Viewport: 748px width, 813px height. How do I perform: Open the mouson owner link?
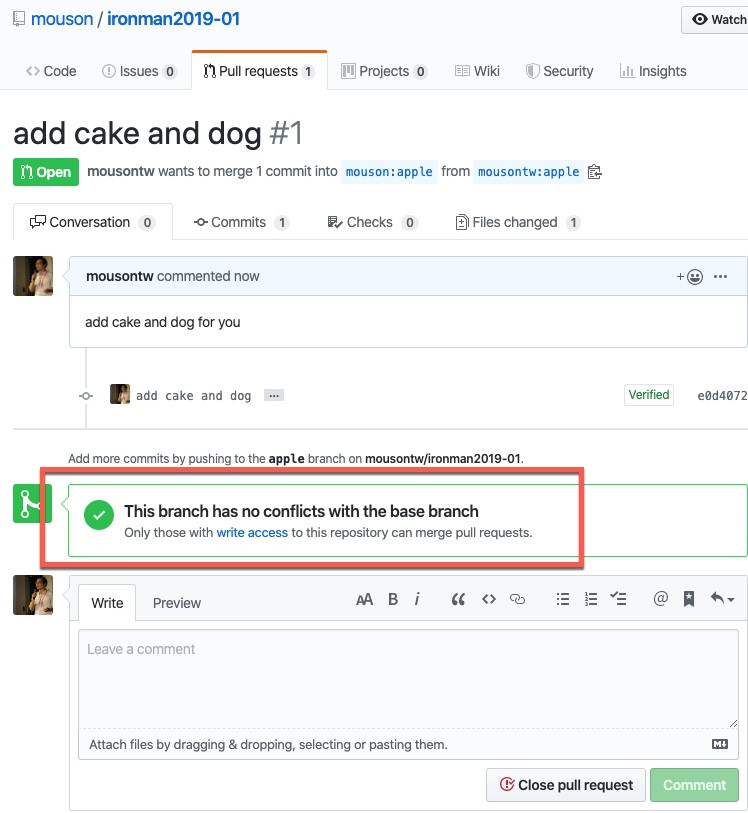pos(62,19)
